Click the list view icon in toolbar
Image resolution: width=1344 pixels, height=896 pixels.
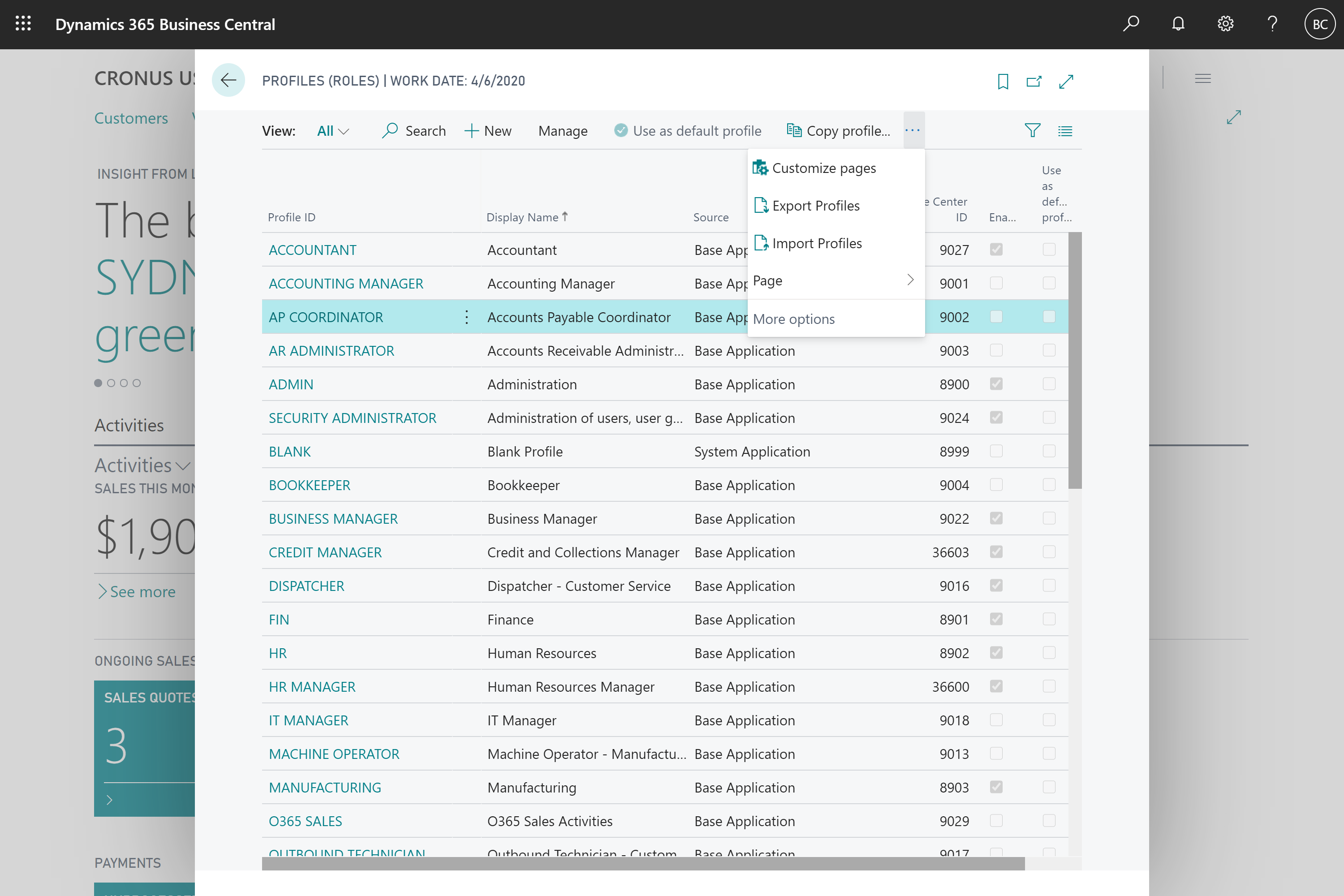(x=1065, y=130)
